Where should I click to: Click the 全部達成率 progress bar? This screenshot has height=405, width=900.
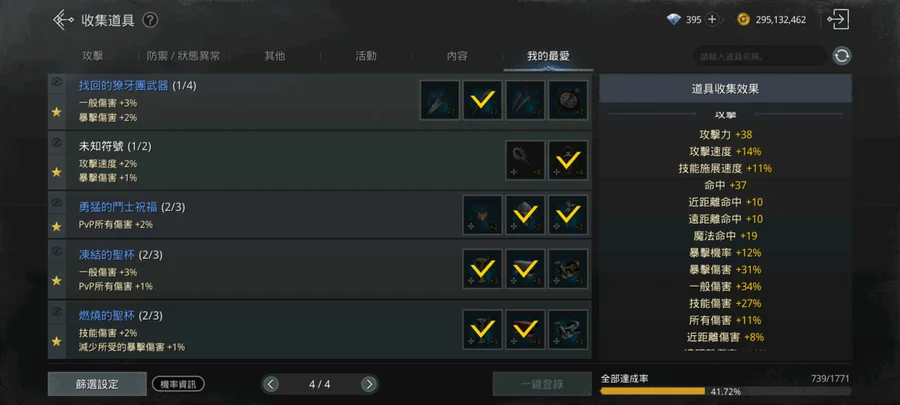tap(726, 391)
